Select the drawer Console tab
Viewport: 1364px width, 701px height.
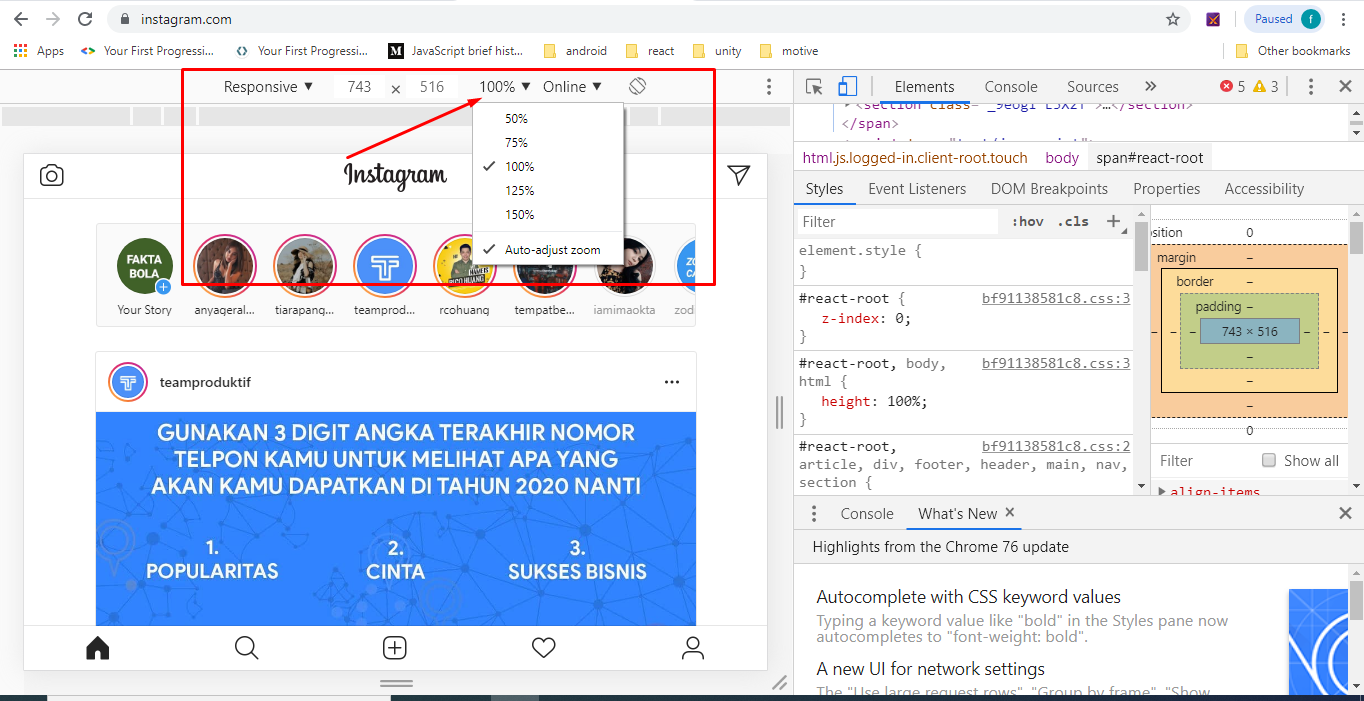coord(867,513)
